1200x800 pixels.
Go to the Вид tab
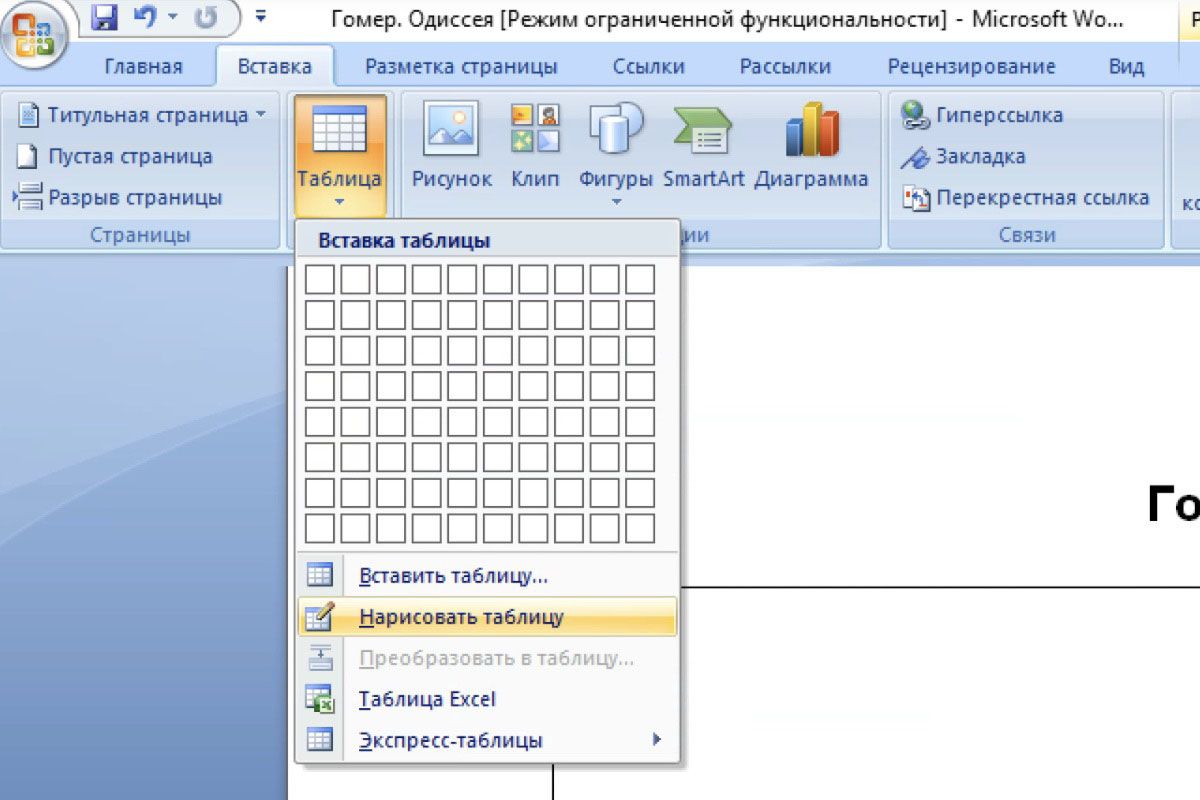click(x=1126, y=67)
